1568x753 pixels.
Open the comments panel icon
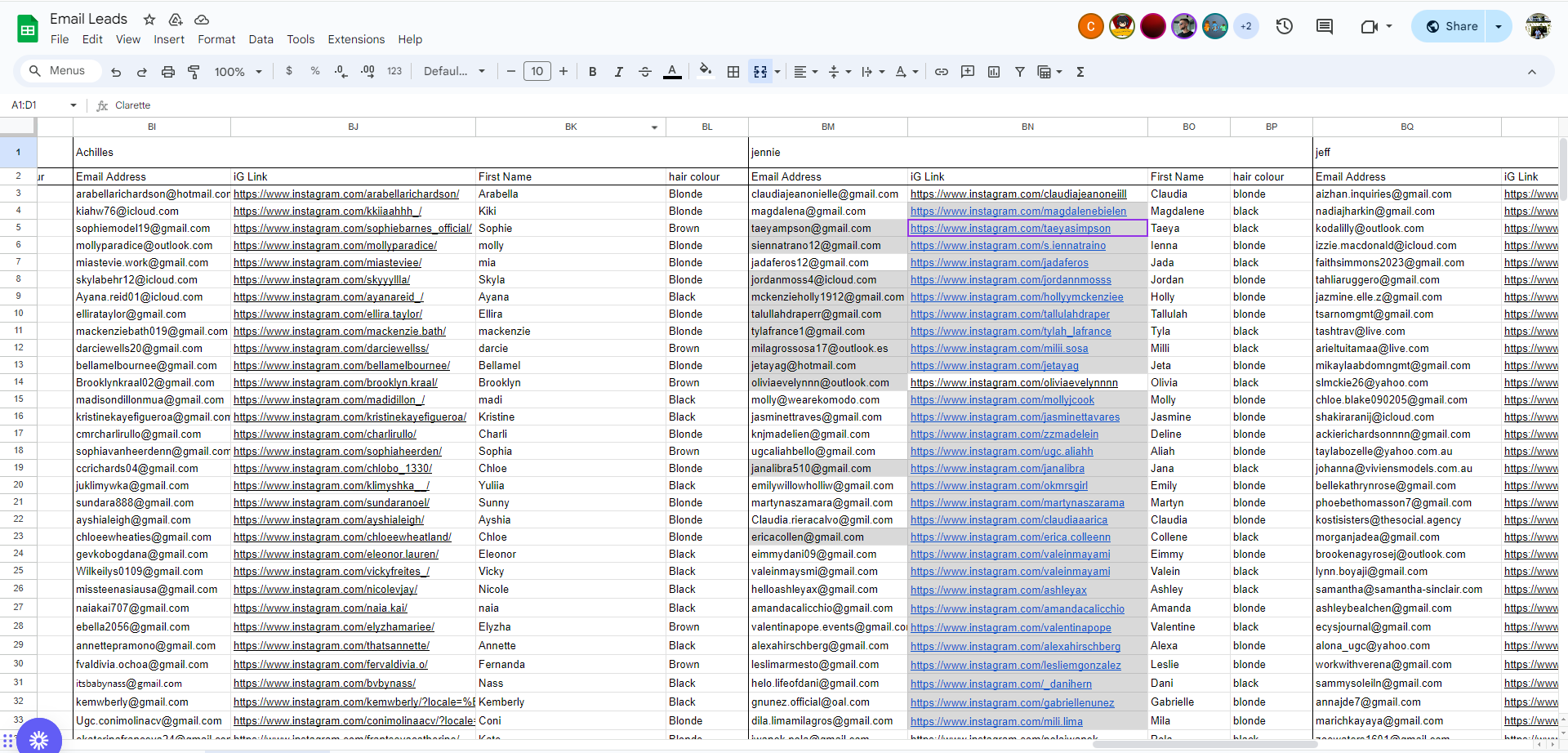point(1325,26)
